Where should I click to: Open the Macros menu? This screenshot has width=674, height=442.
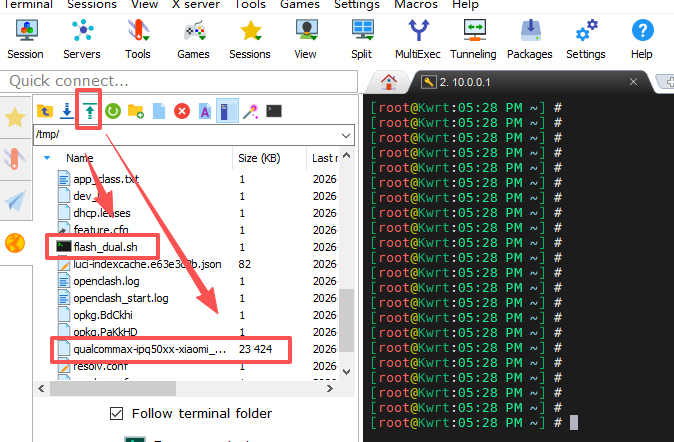pos(416,4)
